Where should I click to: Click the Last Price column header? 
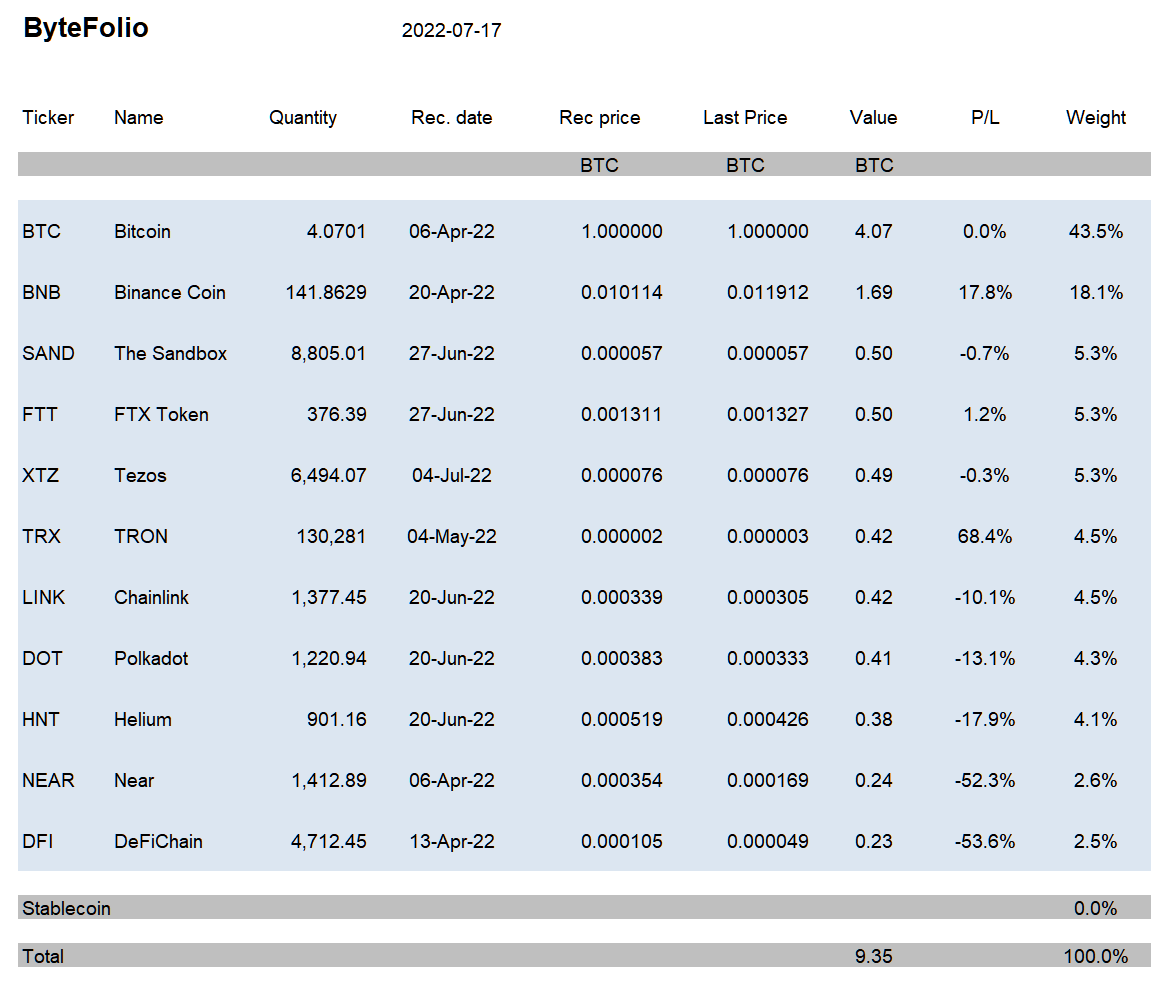746,118
